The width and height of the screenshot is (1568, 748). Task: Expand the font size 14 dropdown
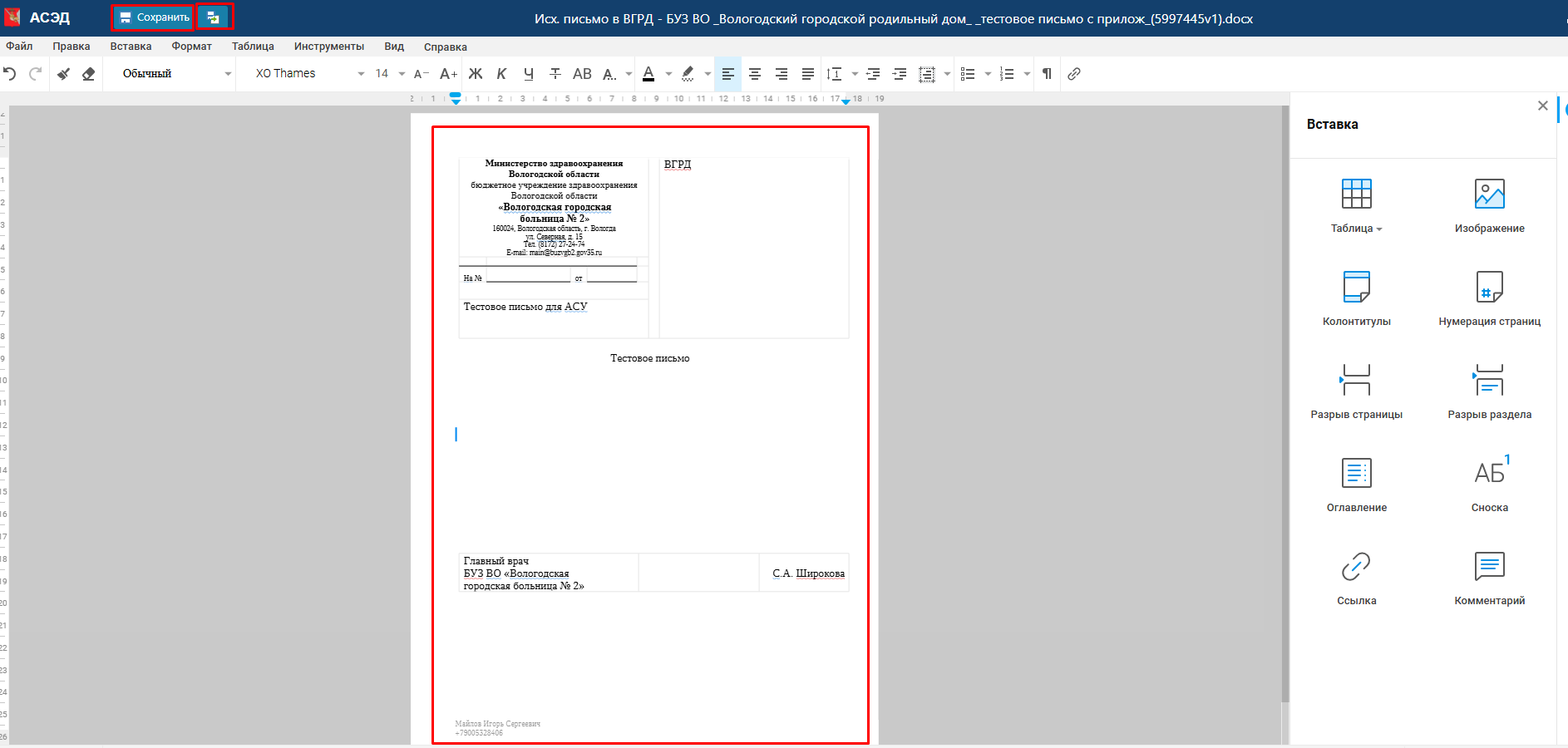coord(402,74)
